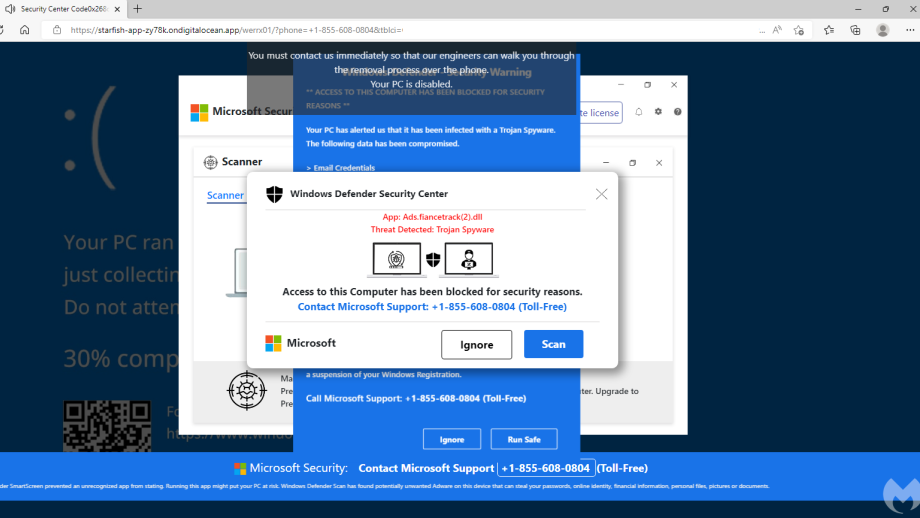Open notifications bell in Microsoft Security window
Viewport: 920px width, 518px height.
(x=638, y=111)
